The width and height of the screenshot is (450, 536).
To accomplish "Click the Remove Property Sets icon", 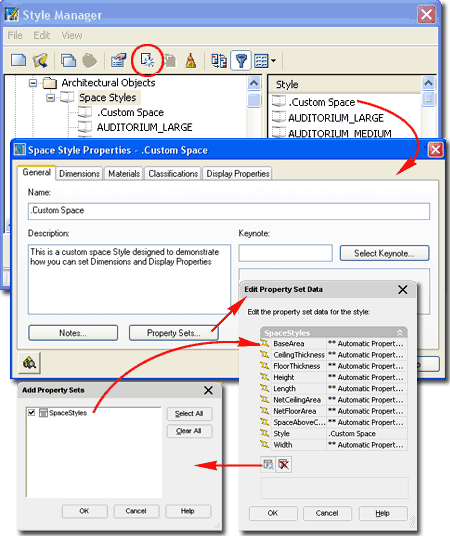I will (x=283, y=464).
